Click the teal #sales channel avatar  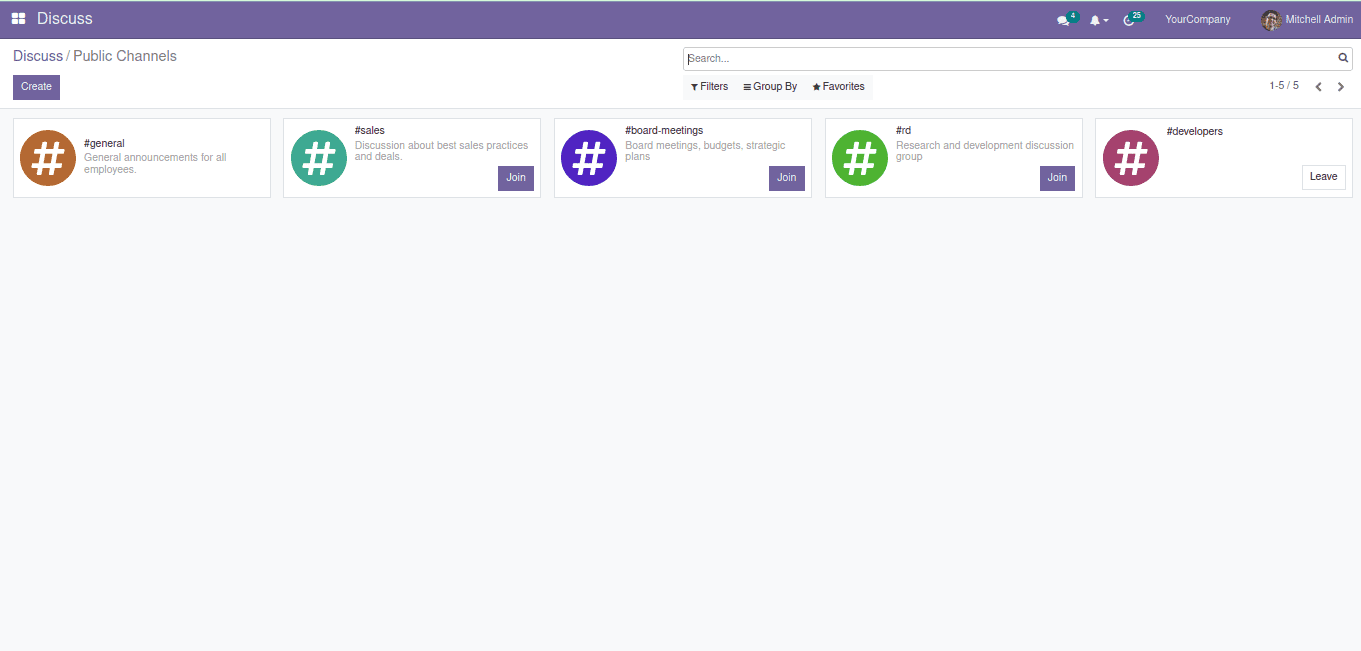tap(319, 158)
